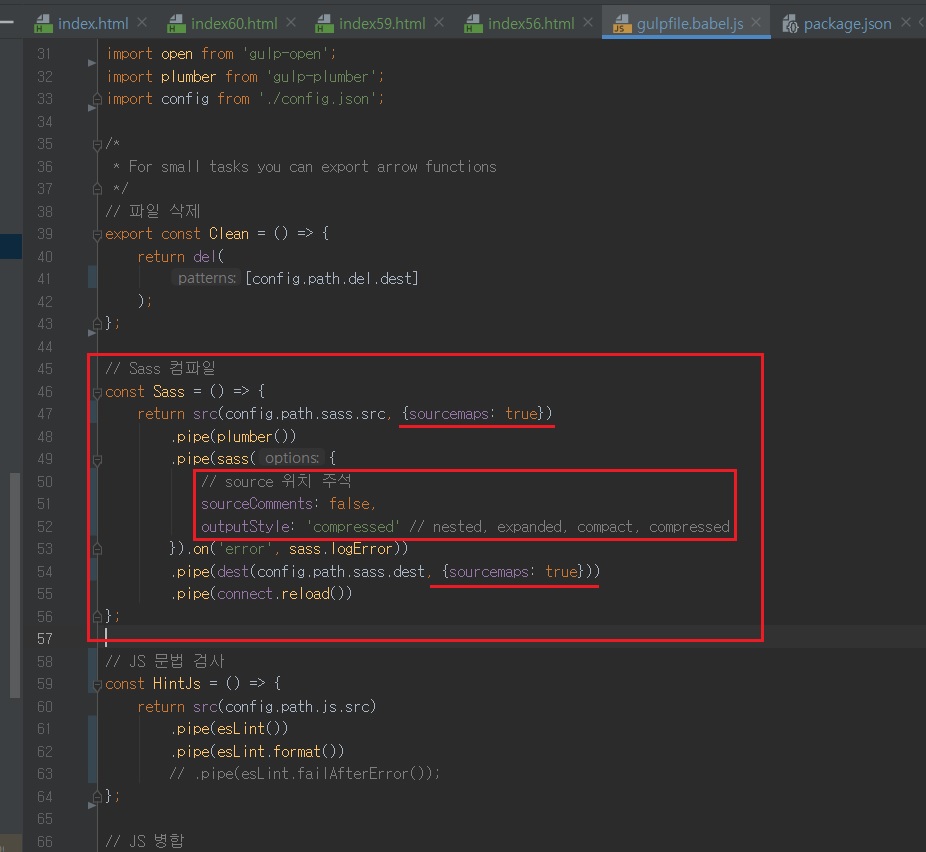
Task: Close the index59.html tab
Action: coord(441,23)
